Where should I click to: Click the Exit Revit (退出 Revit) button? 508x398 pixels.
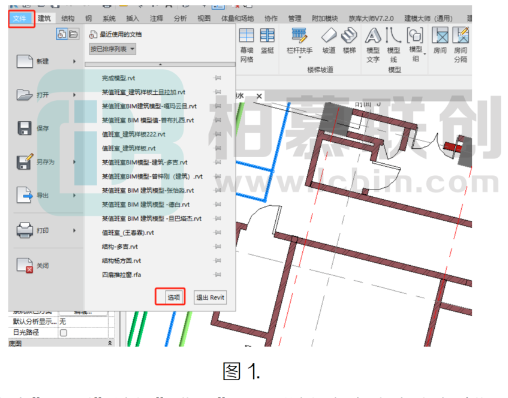click(210, 297)
